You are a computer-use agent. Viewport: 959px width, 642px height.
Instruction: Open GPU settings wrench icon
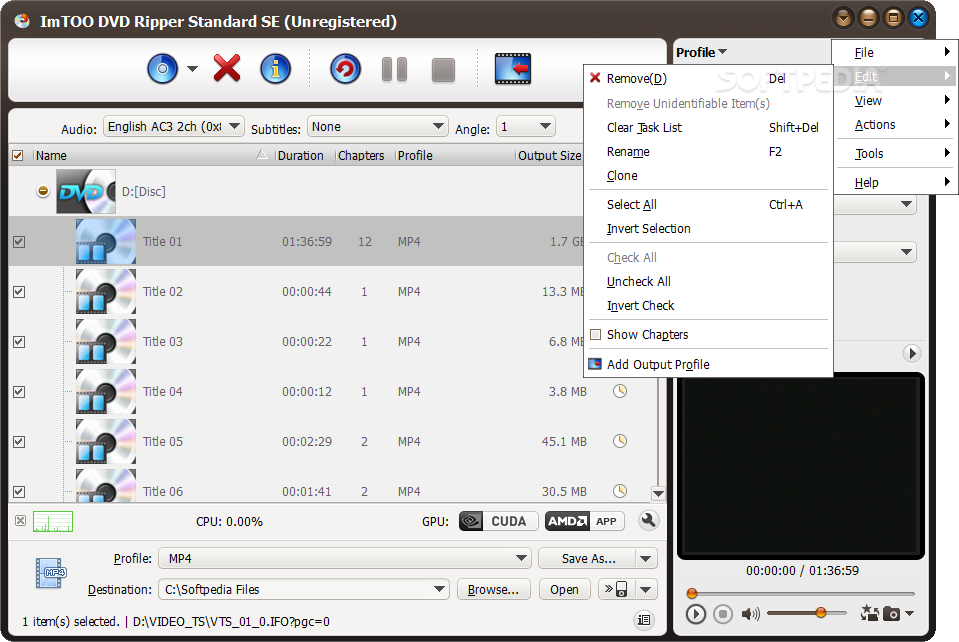click(x=648, y=521)
